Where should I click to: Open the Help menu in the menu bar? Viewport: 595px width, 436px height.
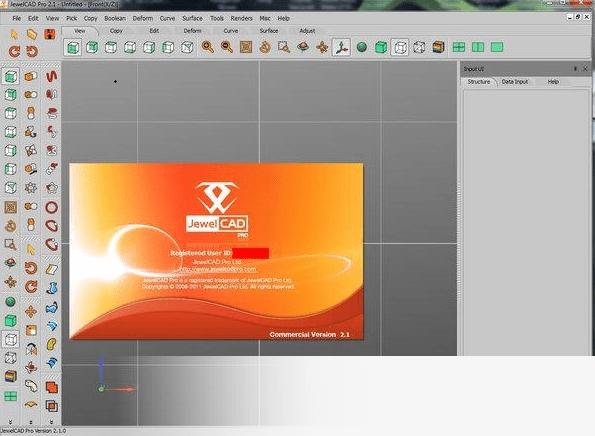point(283,18)
